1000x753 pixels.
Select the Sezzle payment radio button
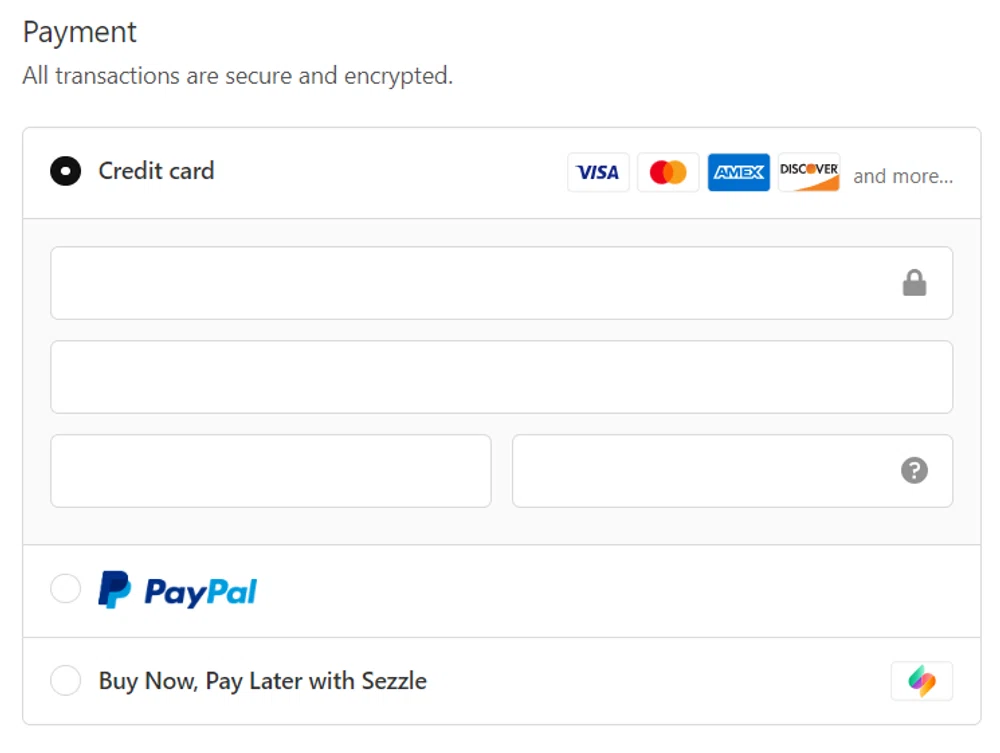pyautogui.click(x=66, y=680)
